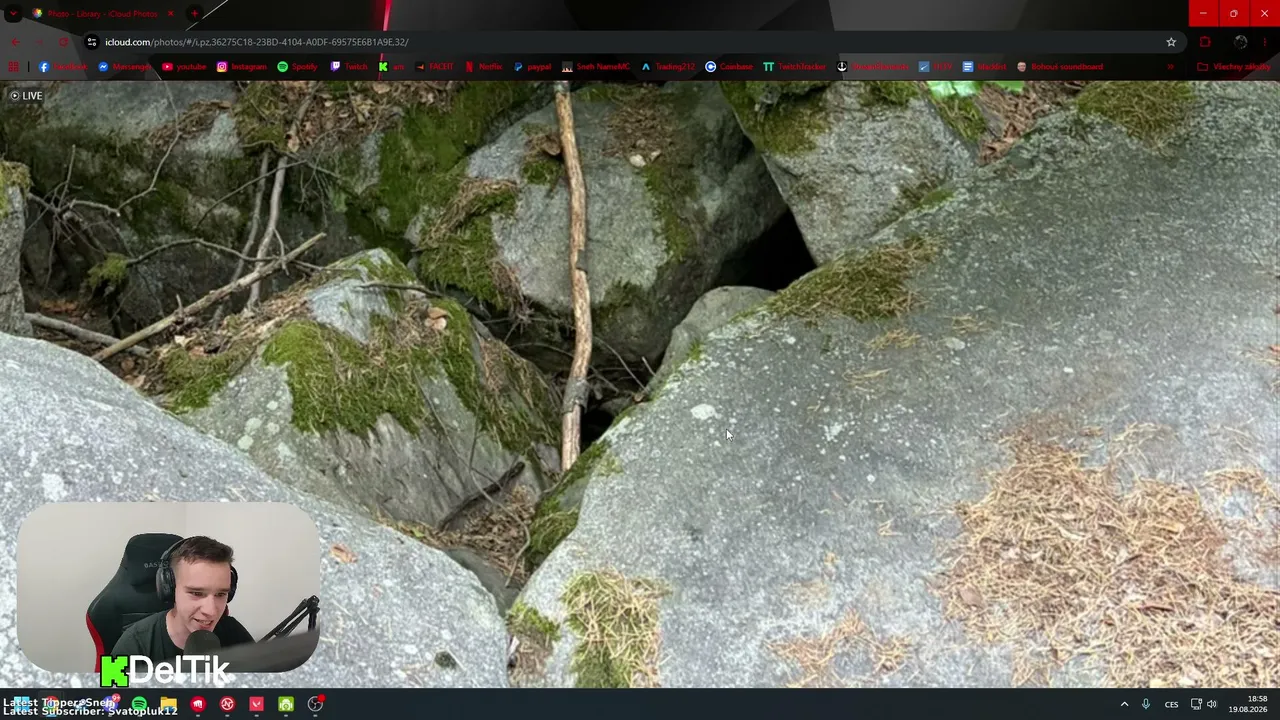
Task: Bookmark this page with the star icon
Action: pos(1171,42)
